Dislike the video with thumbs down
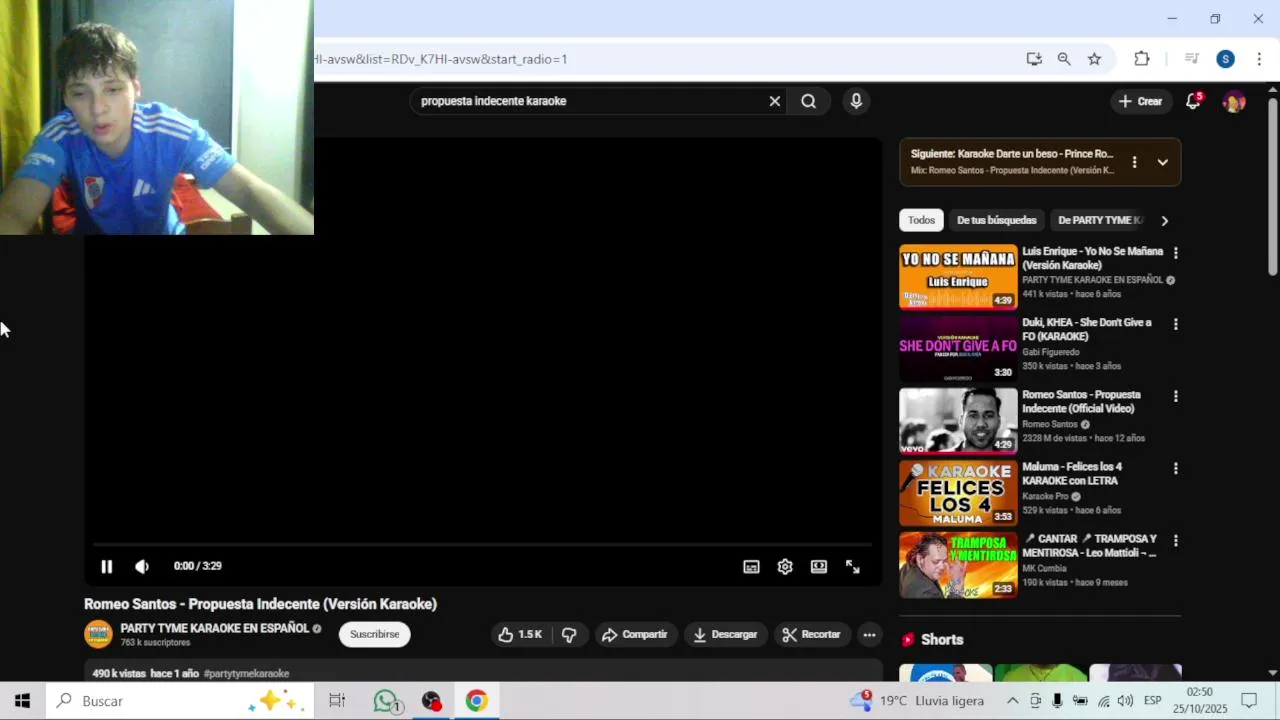Viewport: 1280px width, 720px height. coord(569,634)
